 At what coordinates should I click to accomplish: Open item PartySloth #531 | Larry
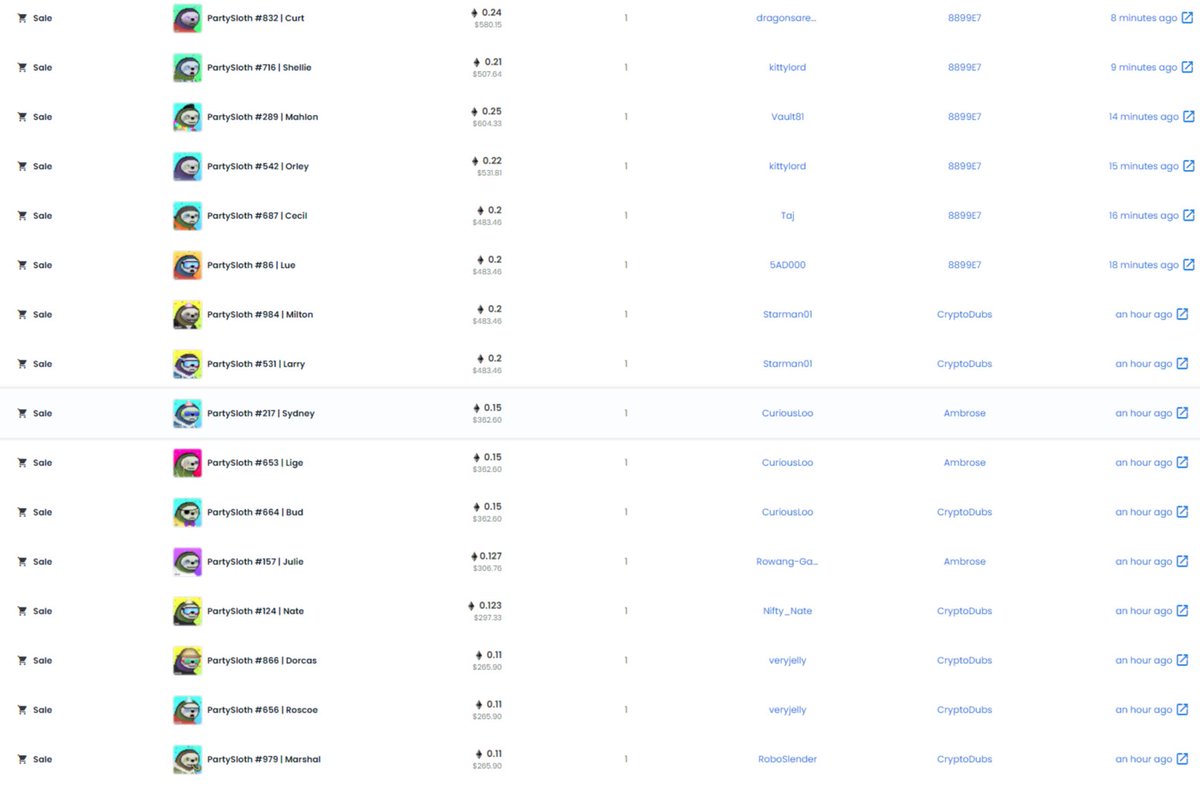tap(256, 364)
